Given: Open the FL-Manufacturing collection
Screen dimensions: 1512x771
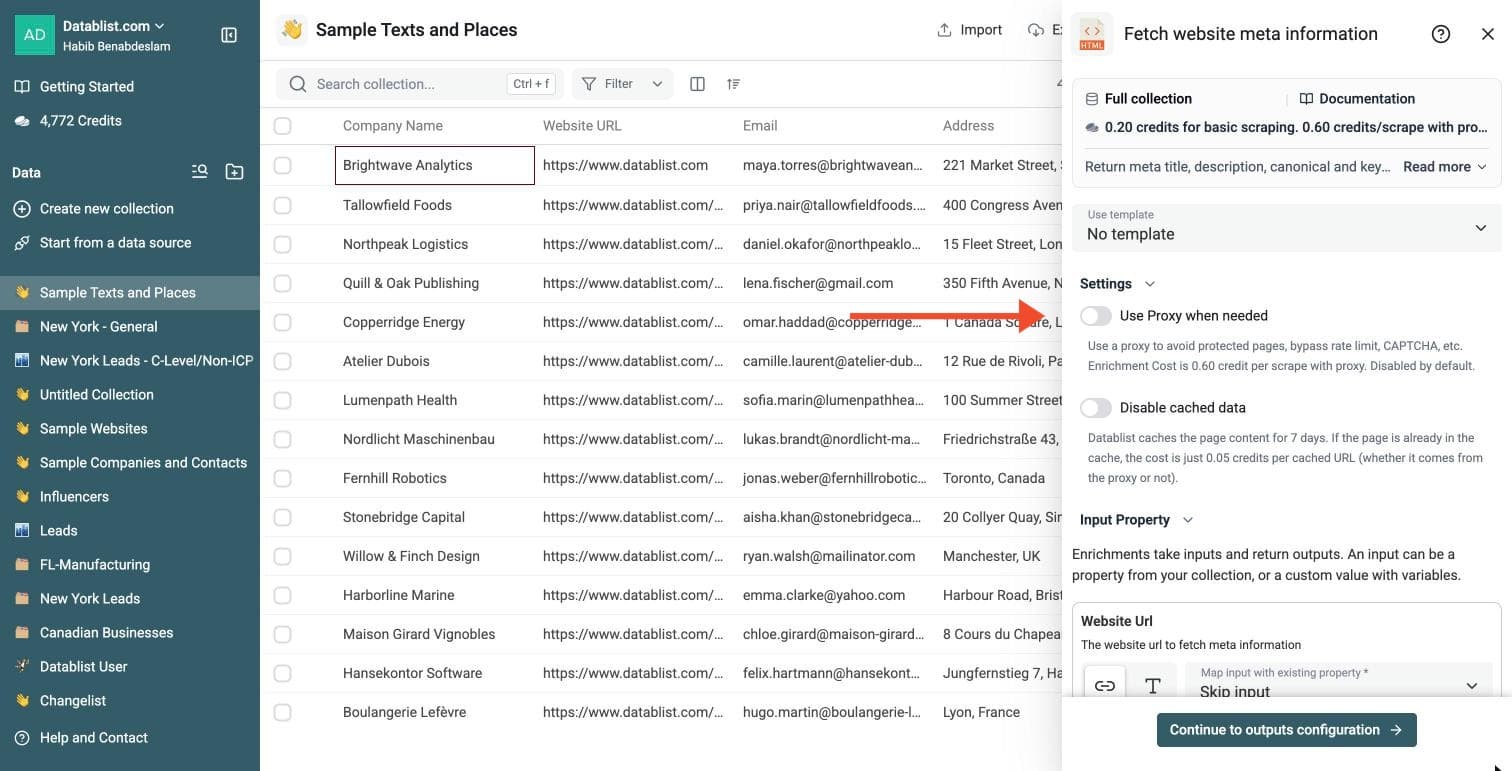Looking at the screenshot, I should pos(130,565).
